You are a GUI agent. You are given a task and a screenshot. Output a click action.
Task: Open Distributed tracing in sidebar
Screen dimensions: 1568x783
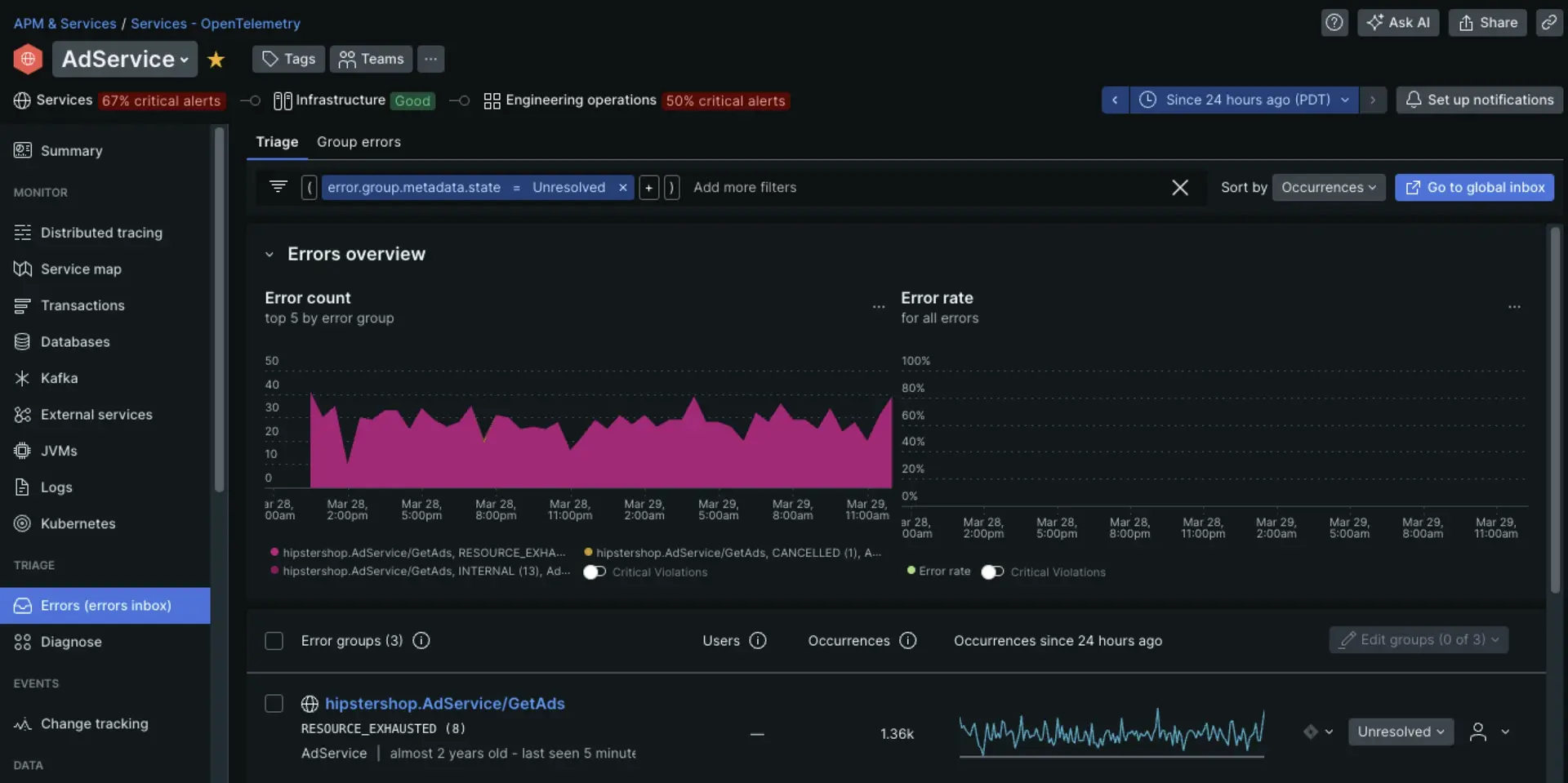click(x=101, y=233)
